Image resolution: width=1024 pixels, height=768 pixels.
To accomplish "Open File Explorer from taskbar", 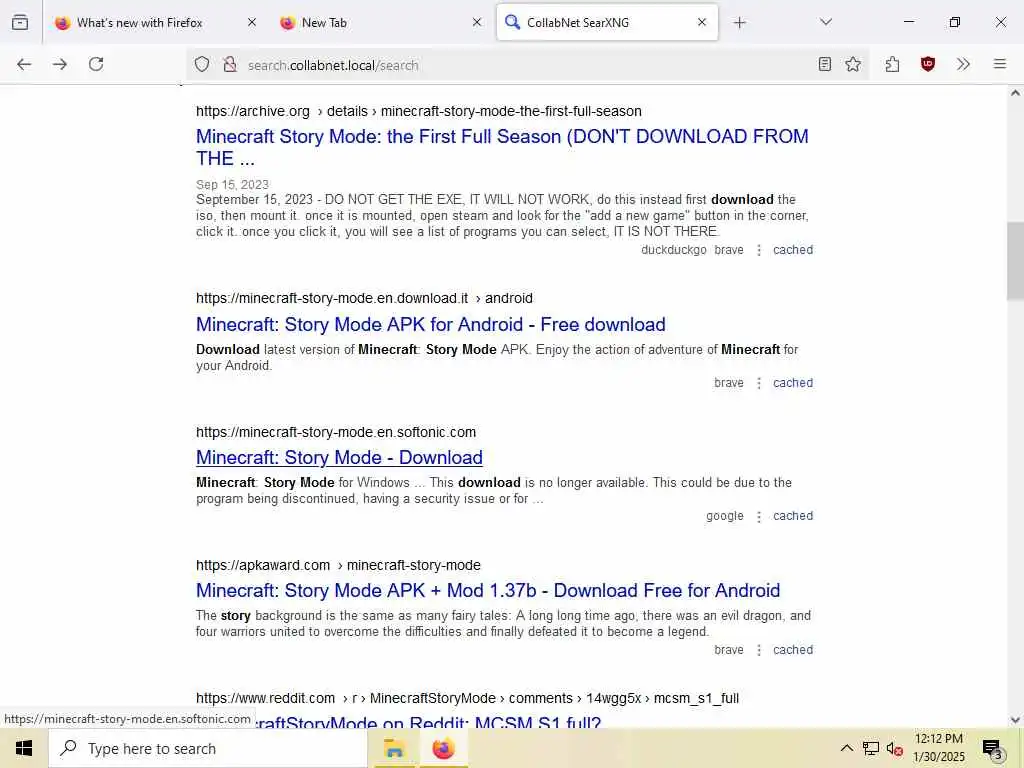I will tap(394, 748).
